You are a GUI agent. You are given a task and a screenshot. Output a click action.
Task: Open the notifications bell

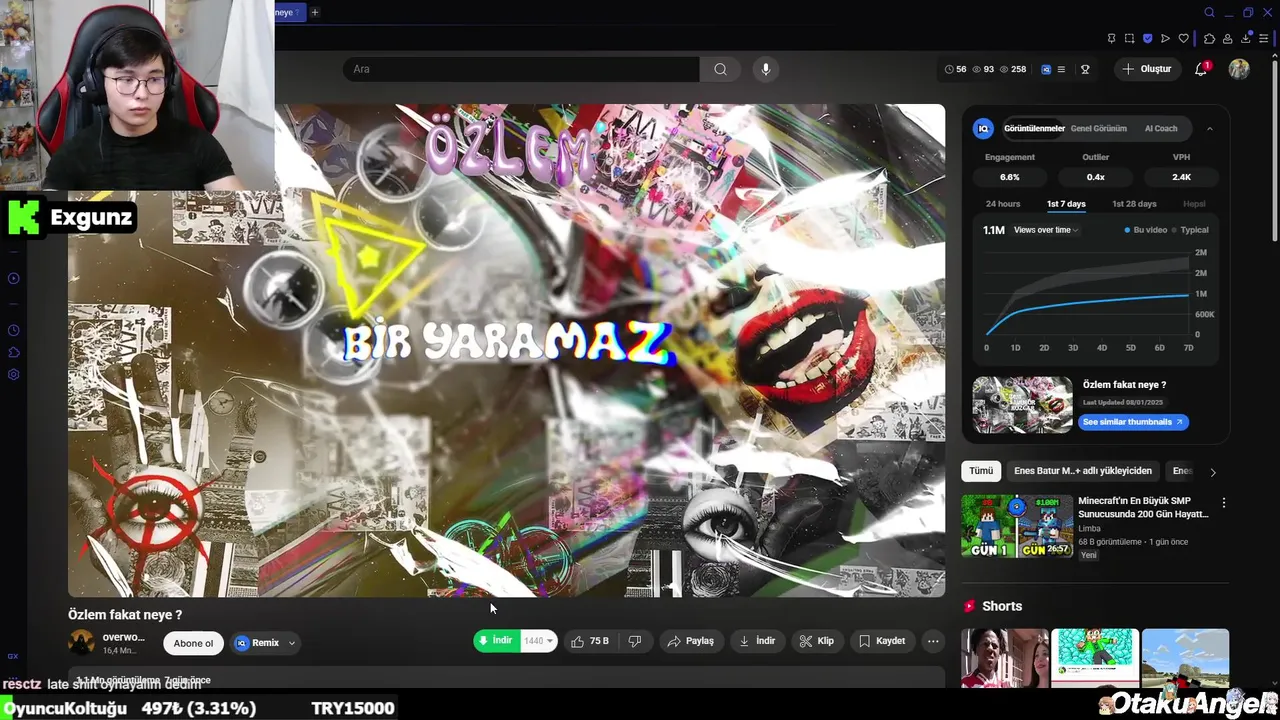point(1201,69)
